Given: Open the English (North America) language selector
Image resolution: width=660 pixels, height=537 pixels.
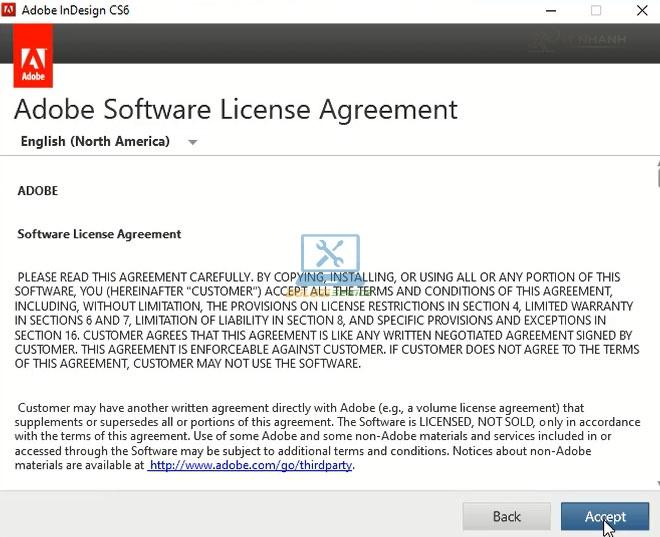Looking at the screenshot, I should pos(95,142).
